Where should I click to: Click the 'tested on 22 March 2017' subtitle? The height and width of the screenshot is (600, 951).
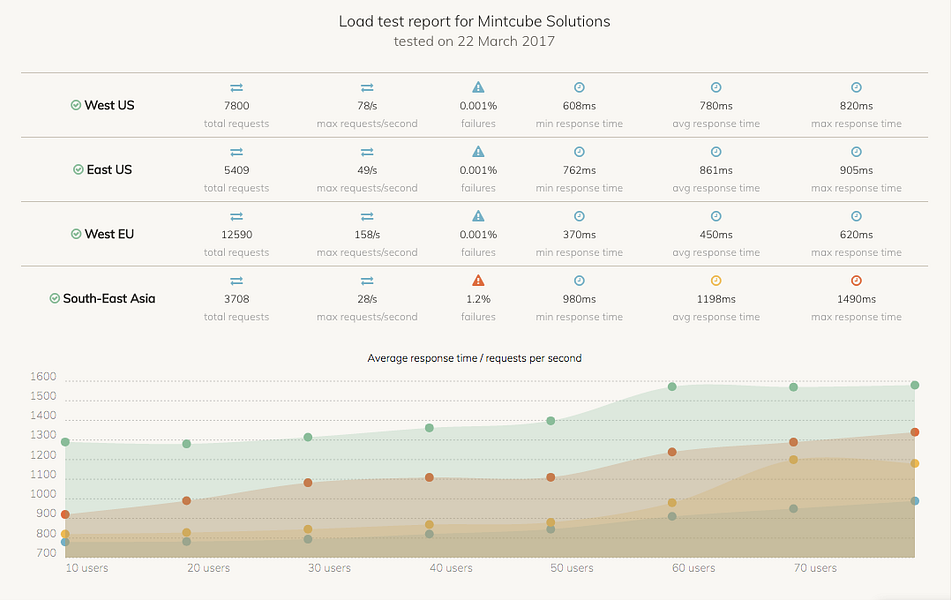click(x=474, y=41)
